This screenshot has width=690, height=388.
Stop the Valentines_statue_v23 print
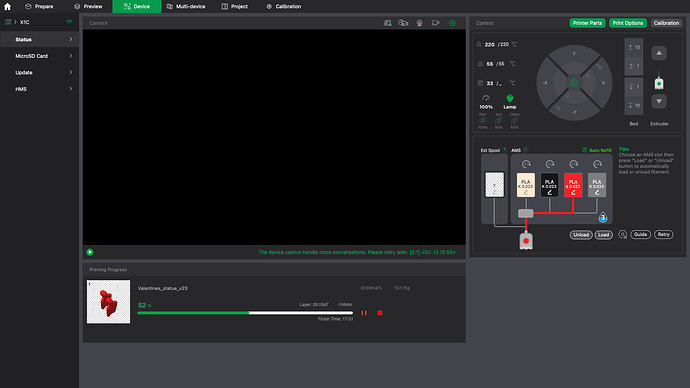380,313
